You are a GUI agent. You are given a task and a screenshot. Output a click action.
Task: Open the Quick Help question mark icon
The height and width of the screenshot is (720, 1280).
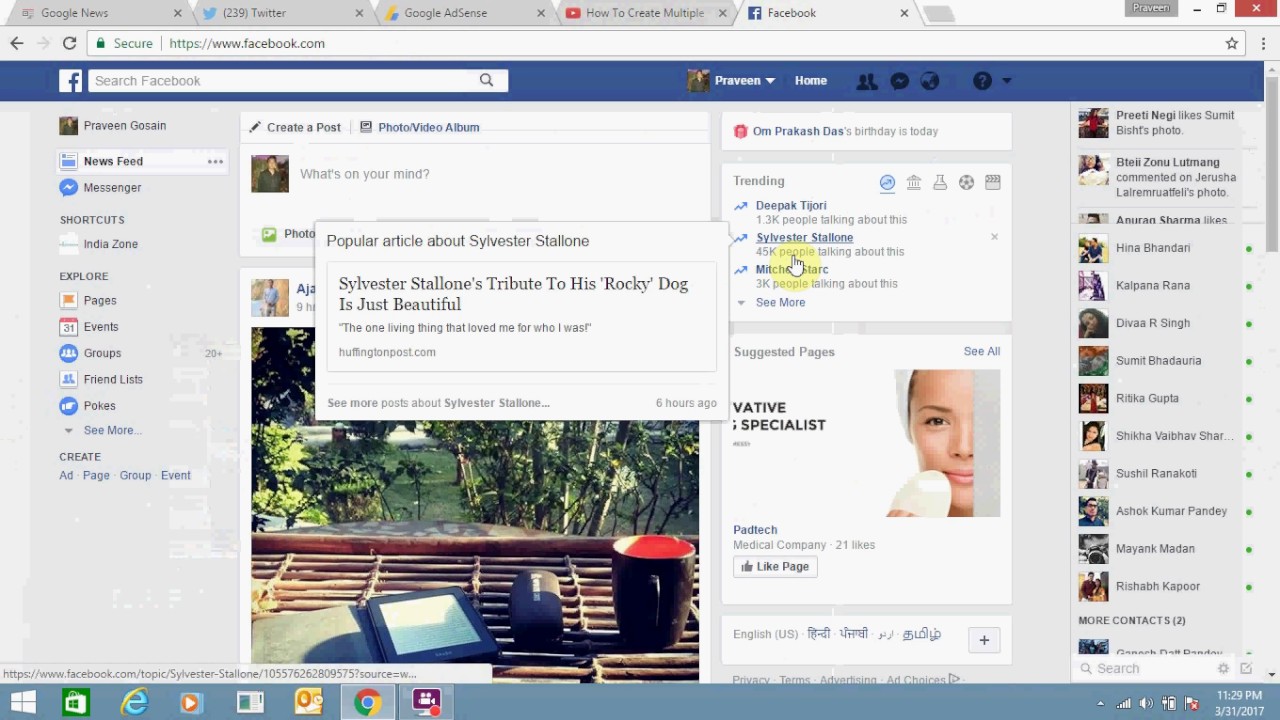tap(982, 81)
